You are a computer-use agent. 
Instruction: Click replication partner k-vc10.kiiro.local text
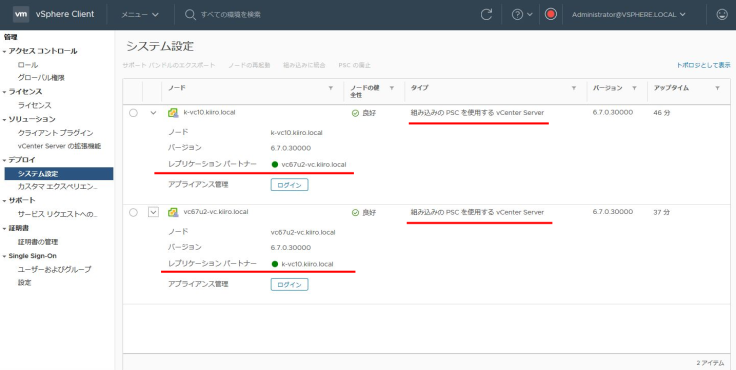click(307, 264)
